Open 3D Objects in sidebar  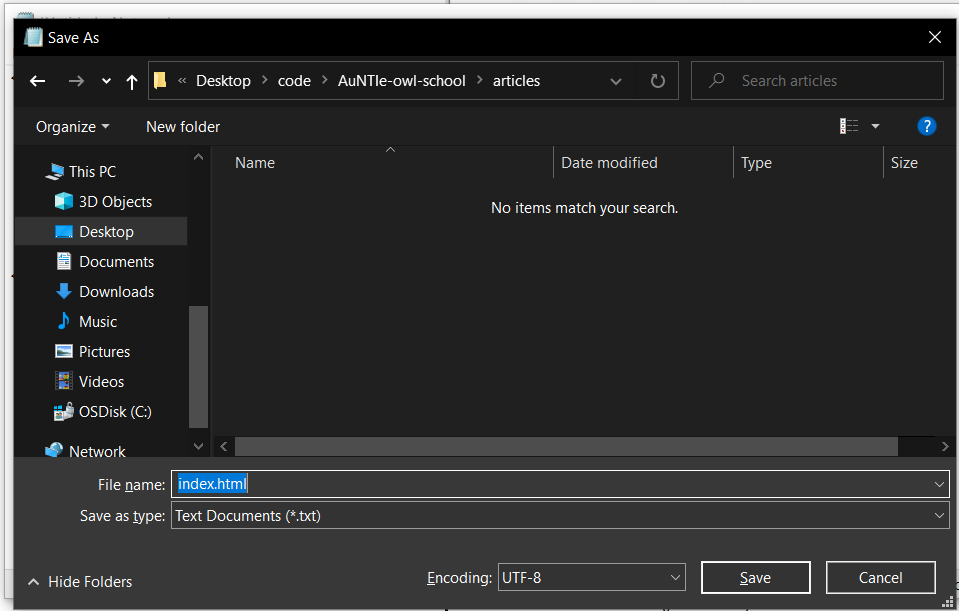point(115,202)
